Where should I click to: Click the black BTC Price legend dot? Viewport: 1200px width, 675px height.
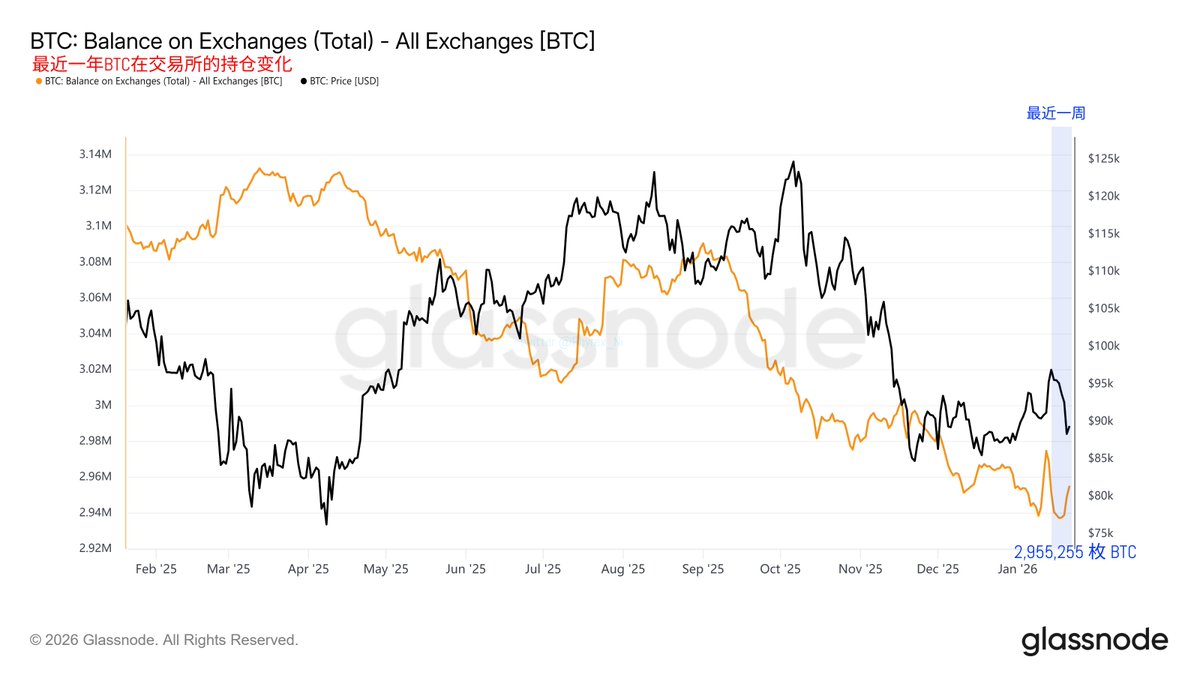coord(303,81)
